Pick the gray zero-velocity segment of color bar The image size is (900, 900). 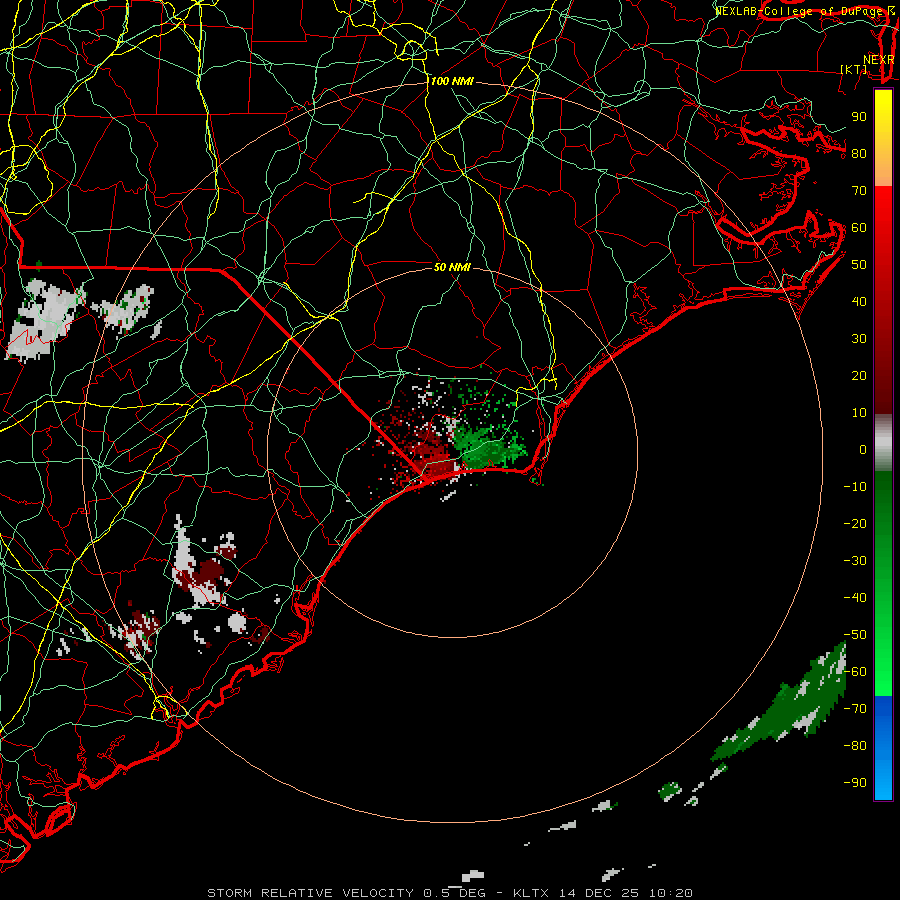pos(883,443)
